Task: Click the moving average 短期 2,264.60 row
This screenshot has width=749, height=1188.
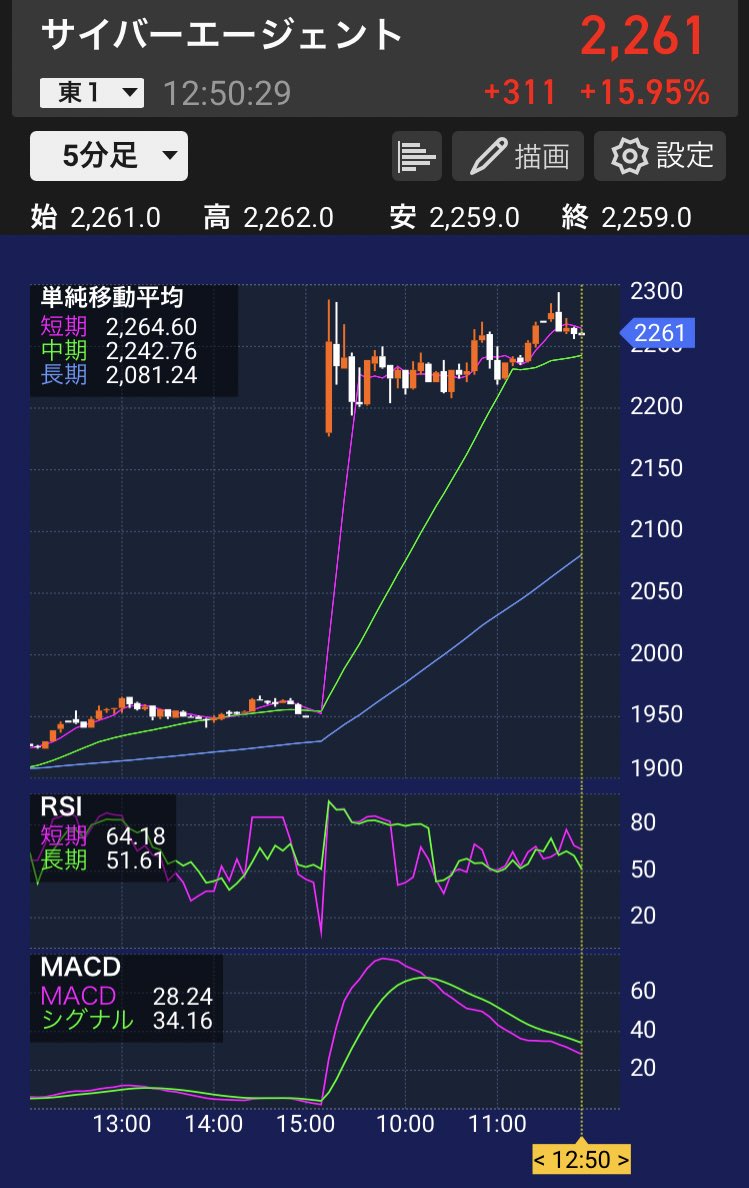Action: coord(119,327)
